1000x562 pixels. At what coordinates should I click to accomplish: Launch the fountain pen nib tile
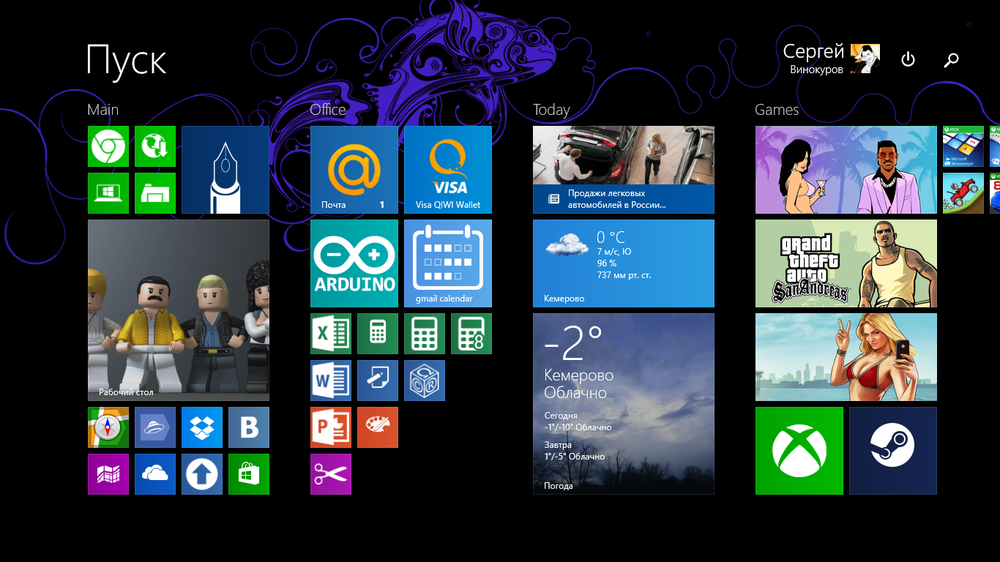[225, 170]
